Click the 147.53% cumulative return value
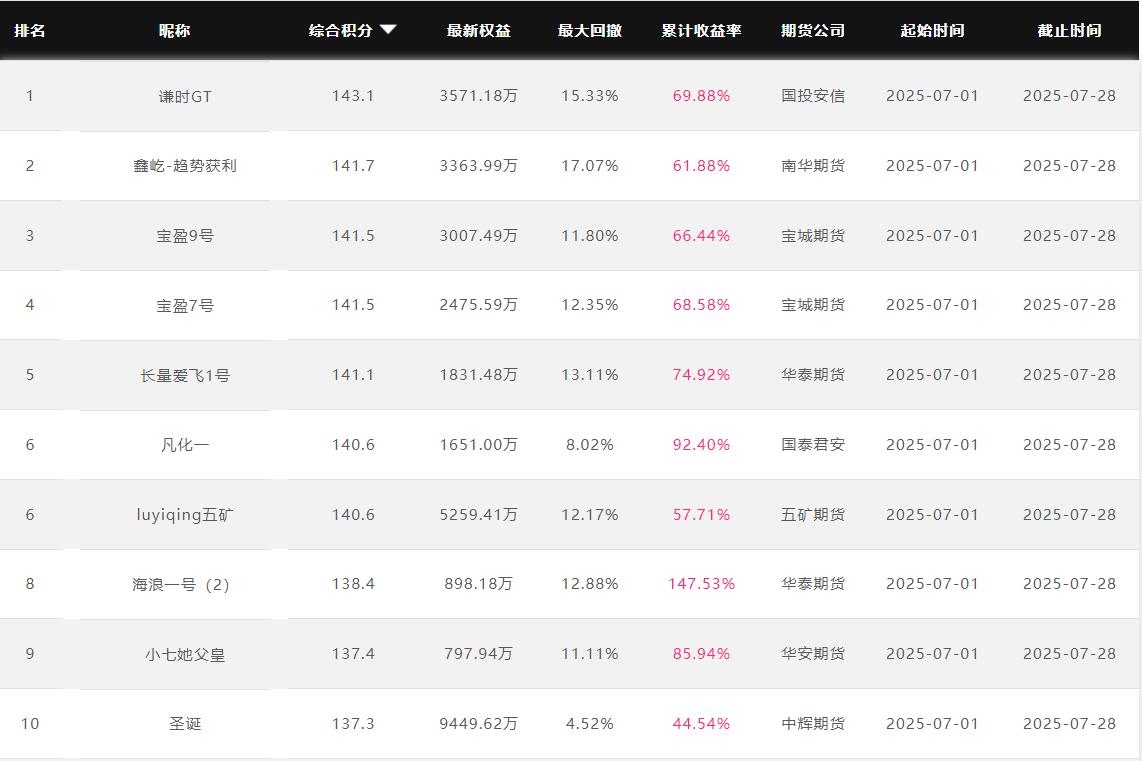Screen dimensions: 1142x761 point(701,584)
